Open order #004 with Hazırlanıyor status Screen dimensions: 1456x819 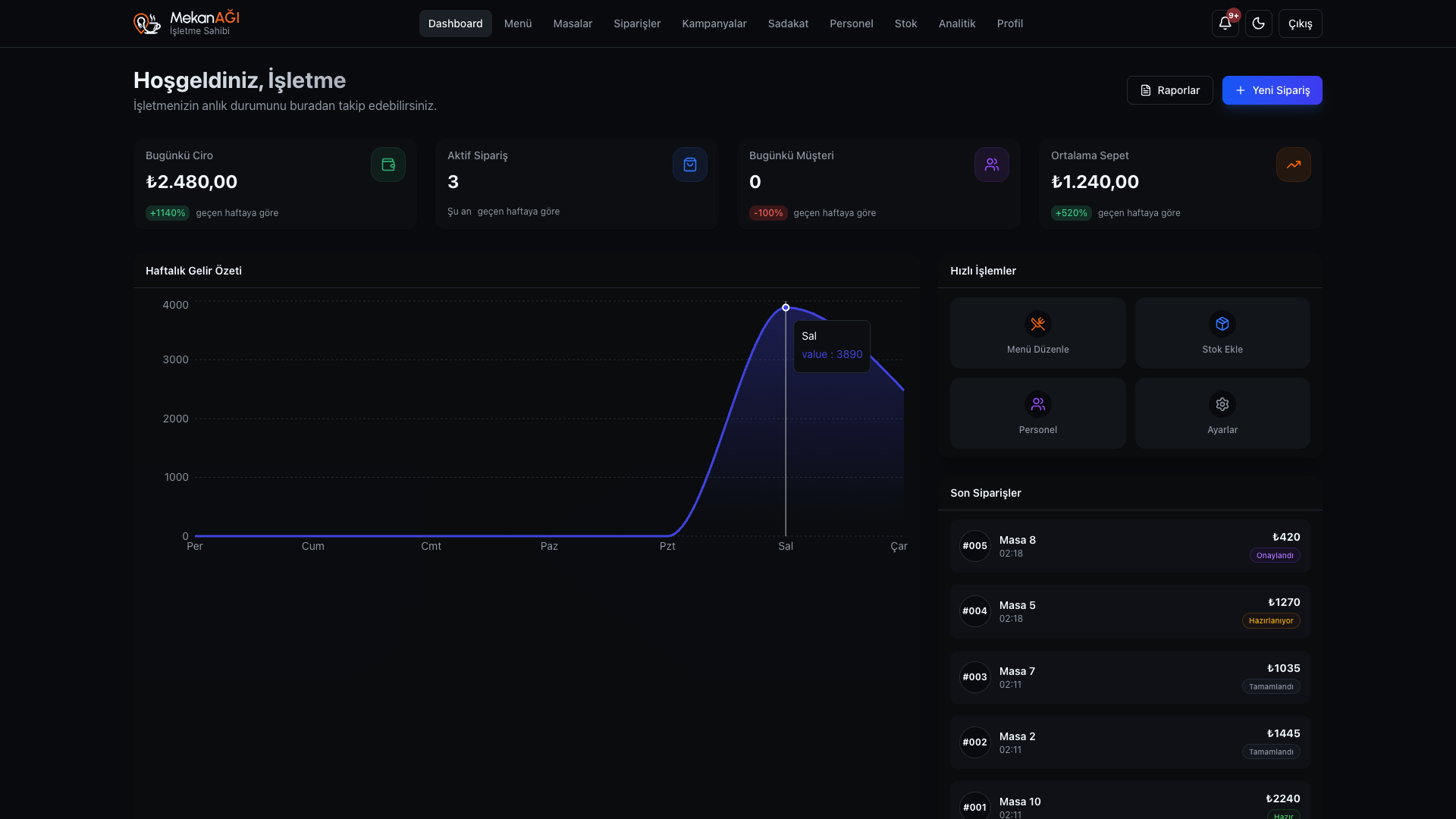point(1129,611)
